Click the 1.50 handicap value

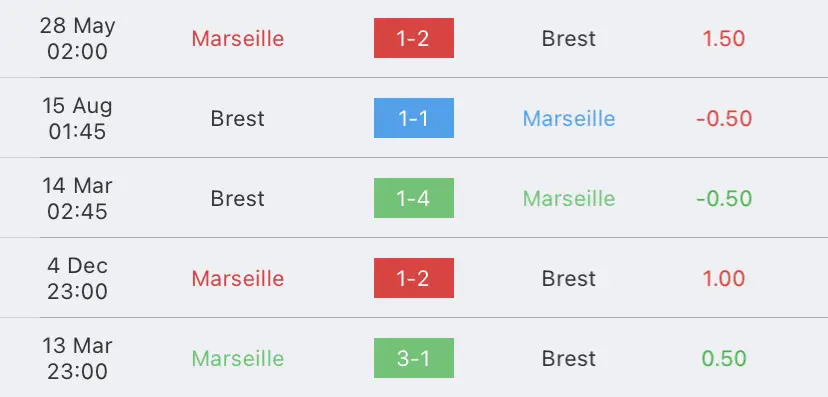(x=723, y=39)
